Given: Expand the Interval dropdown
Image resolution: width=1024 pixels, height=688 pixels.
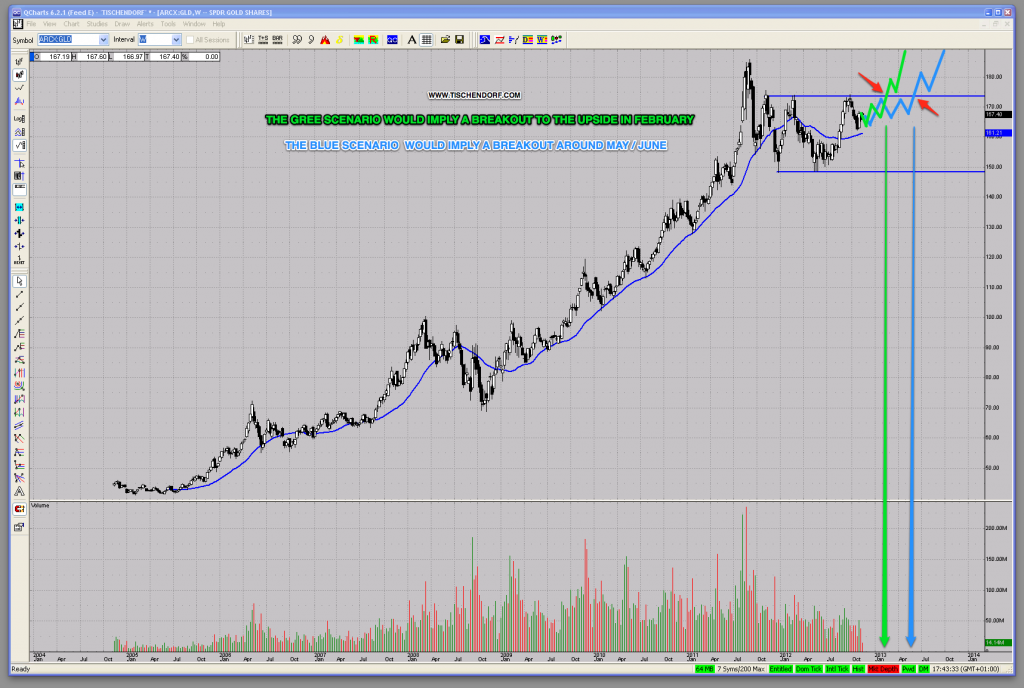Looking at the screenshot, I should coord(177,39).
